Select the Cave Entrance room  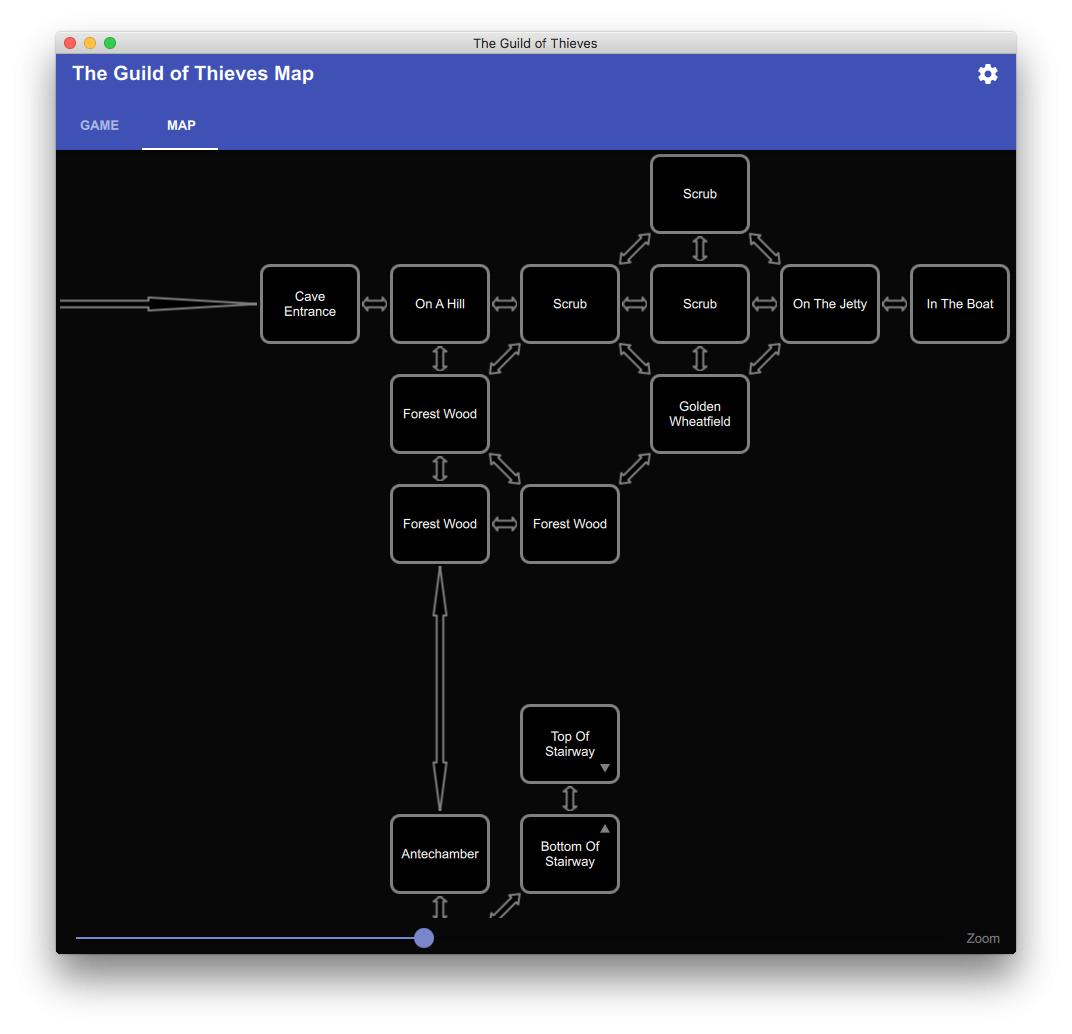click(x=310, y=304)
